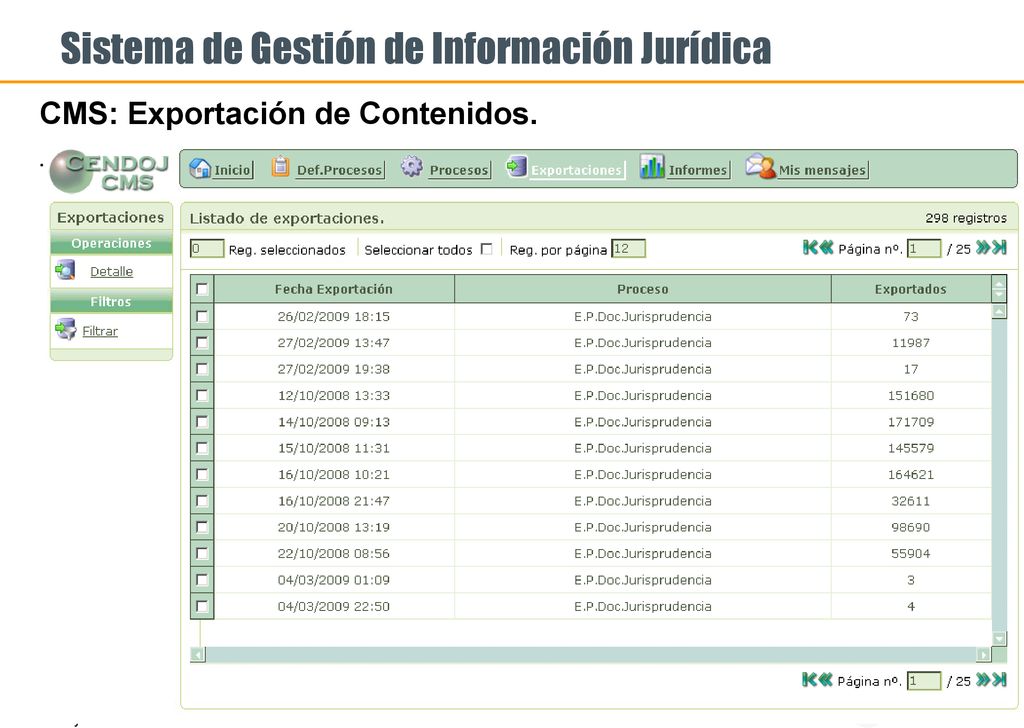Open the Def.Procesos menu item
Image resolution: width=1024 pixels, height=728 pixels.
pos(339,170)
